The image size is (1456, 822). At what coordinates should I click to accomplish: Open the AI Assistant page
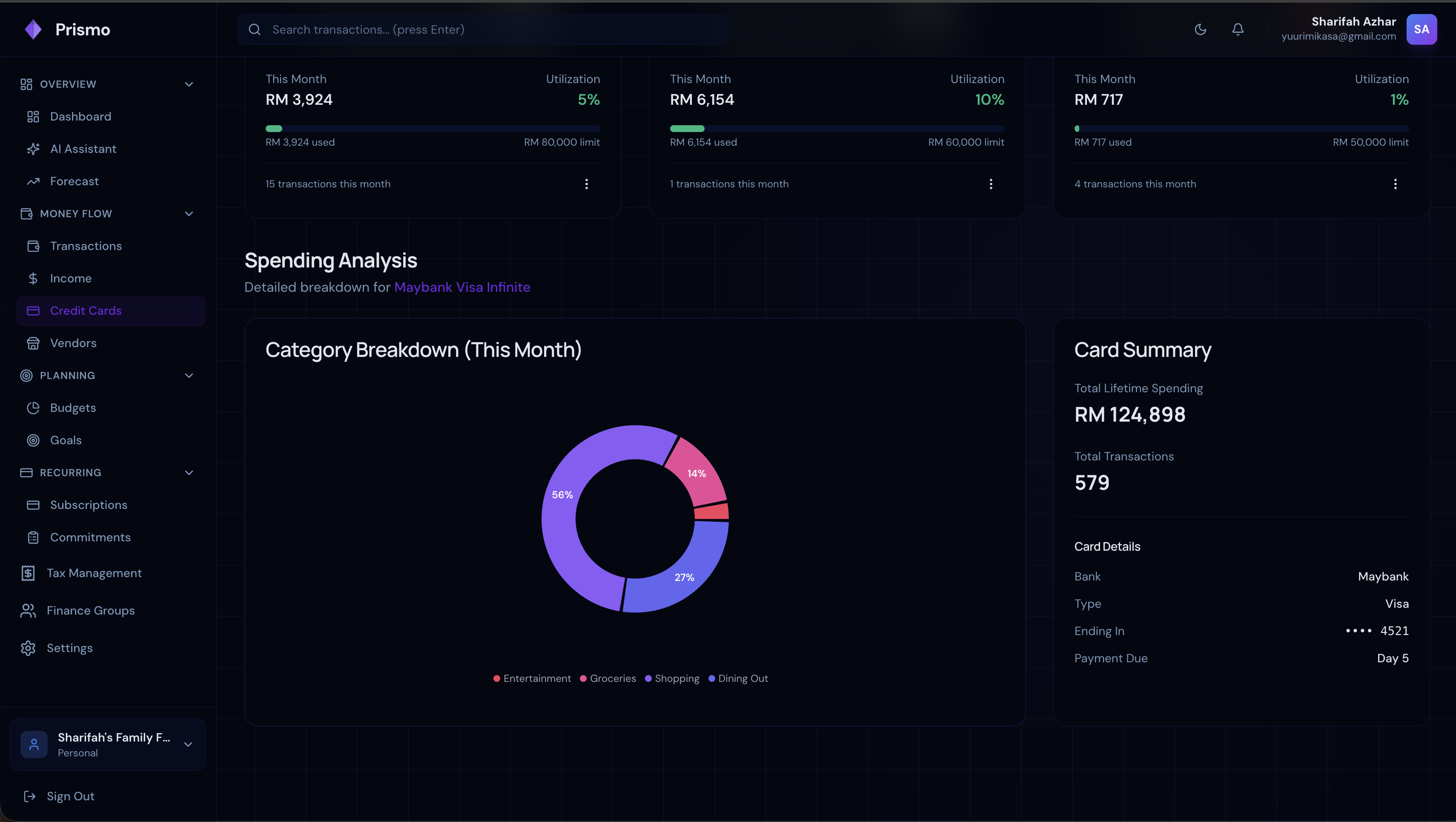[83, 149]
